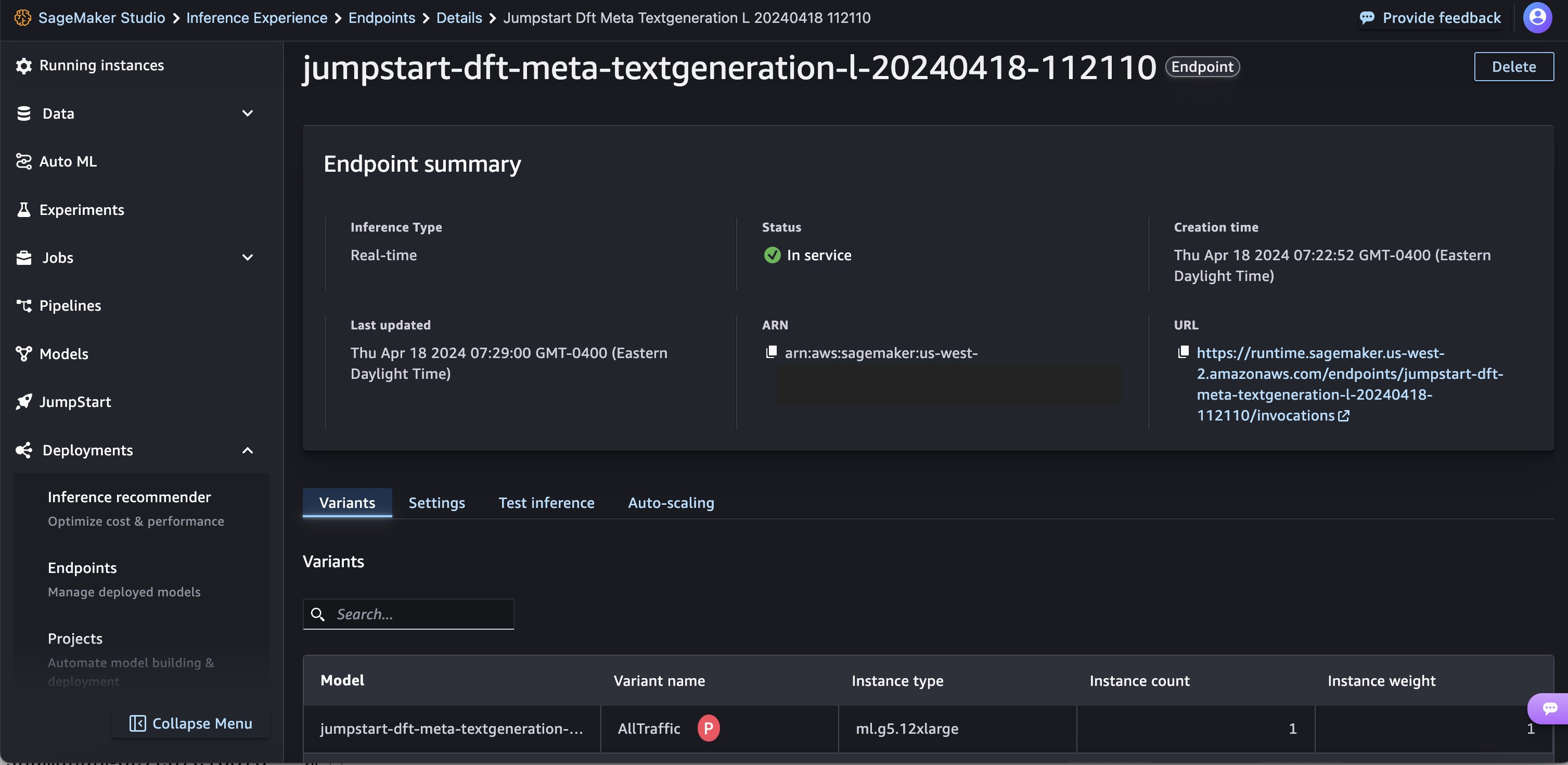Click the Auto ML sidebar icon
Image resolution: width=1568 pixels, height=765 pixels.
[x=23, y=161]
